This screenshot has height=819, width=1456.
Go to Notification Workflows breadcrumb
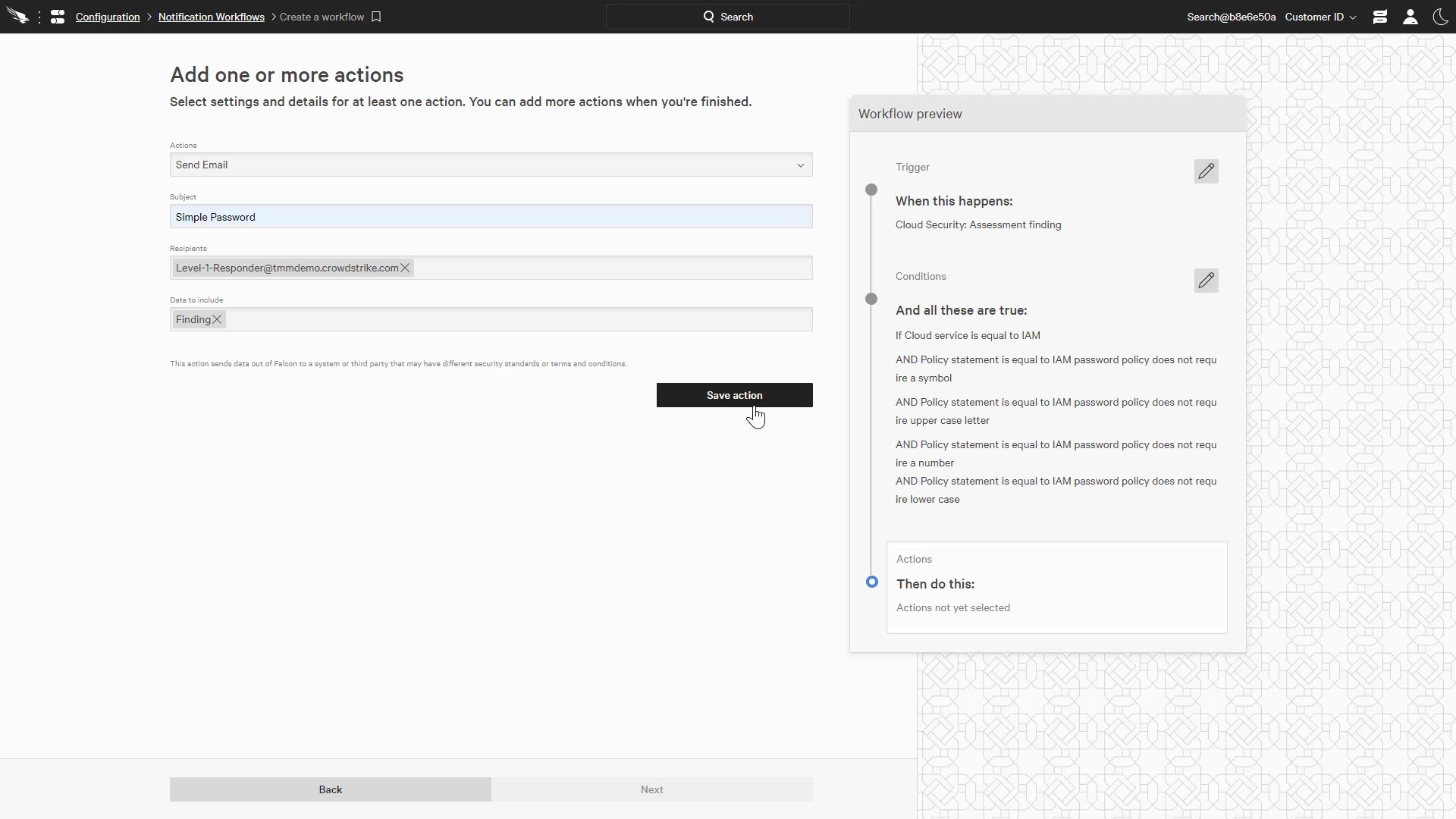(x=211, y=17)
